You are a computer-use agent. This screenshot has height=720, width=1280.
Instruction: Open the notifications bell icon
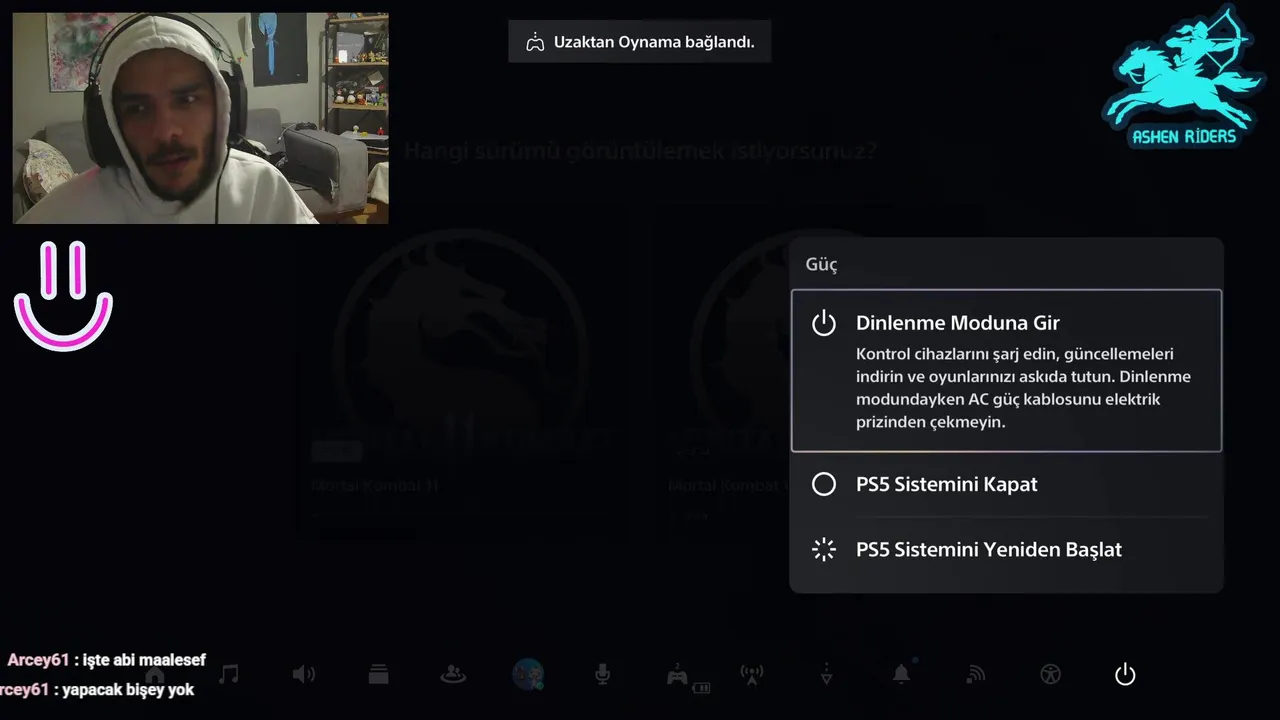[901, 673]
